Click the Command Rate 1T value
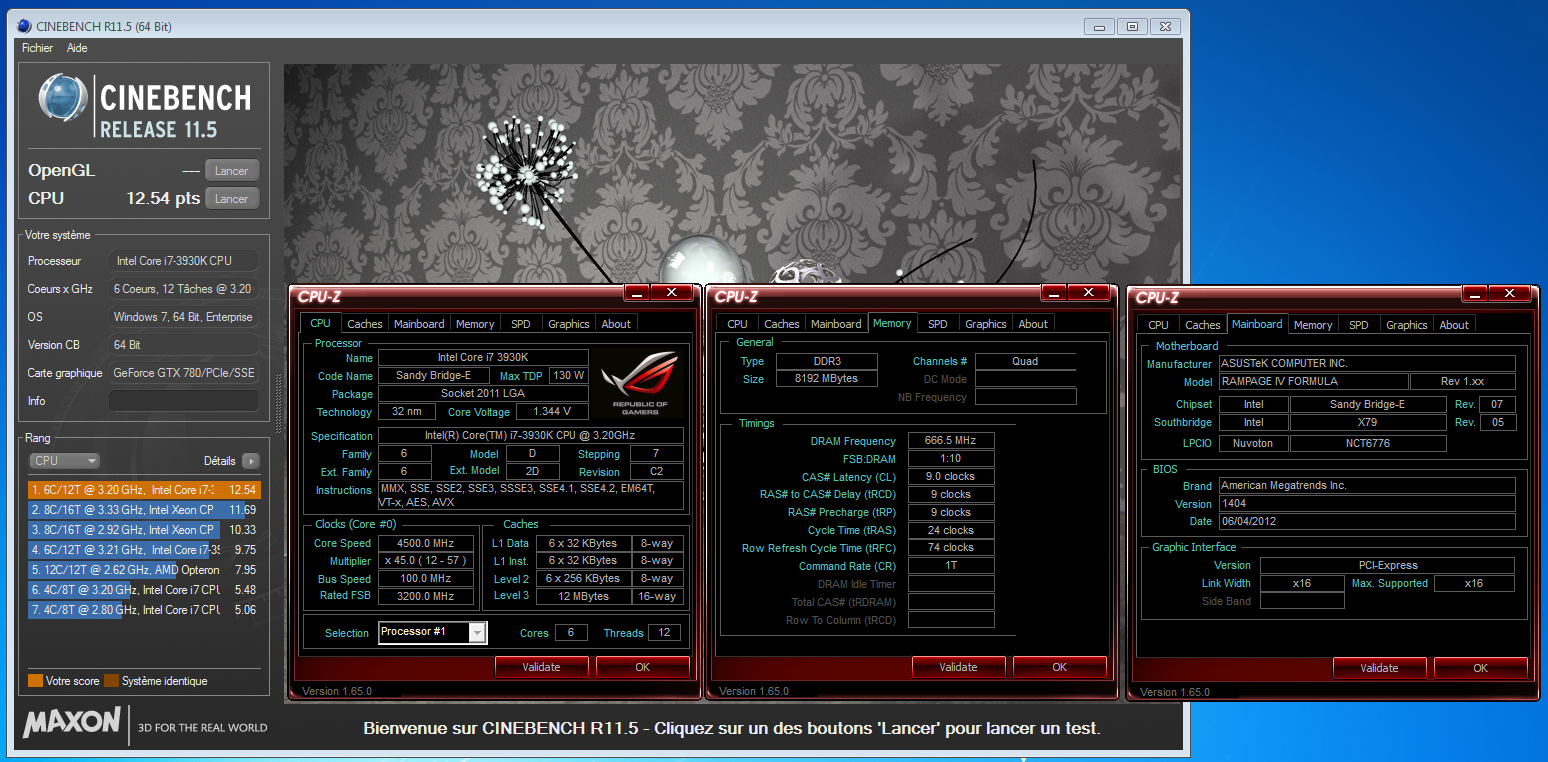Viewport: 1548px width, 762px height. 951,566
